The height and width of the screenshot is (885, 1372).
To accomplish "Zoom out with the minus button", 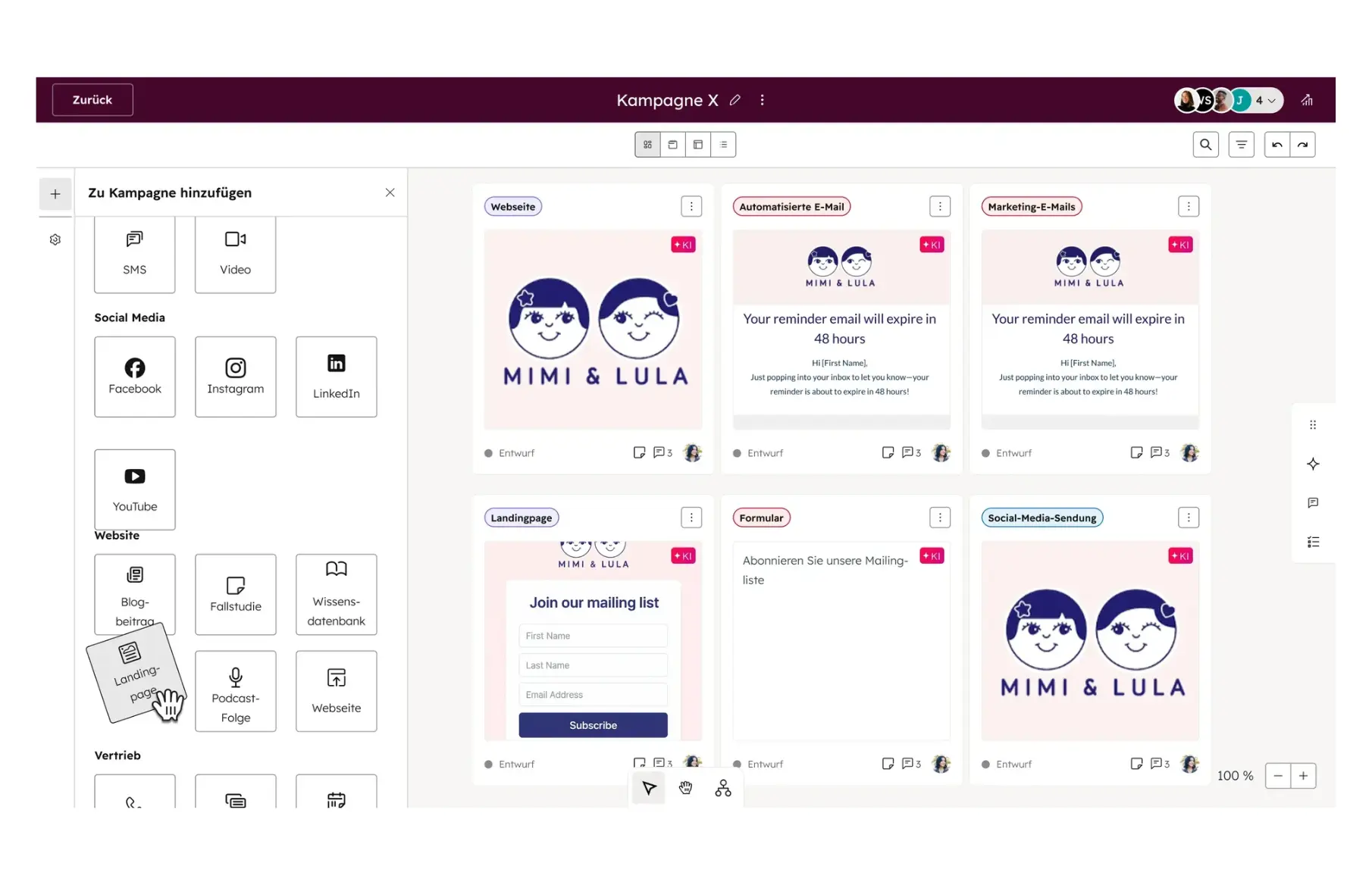I will pos(1278,776).
